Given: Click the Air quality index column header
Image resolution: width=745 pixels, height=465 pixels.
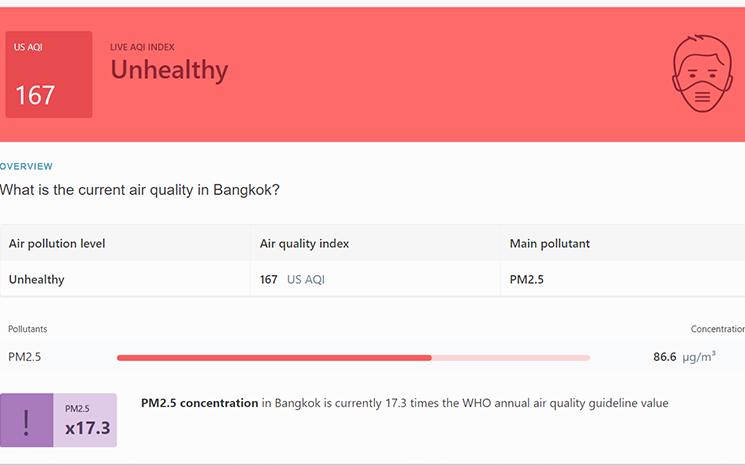Looking at the screenshot, I should point(304,243).
